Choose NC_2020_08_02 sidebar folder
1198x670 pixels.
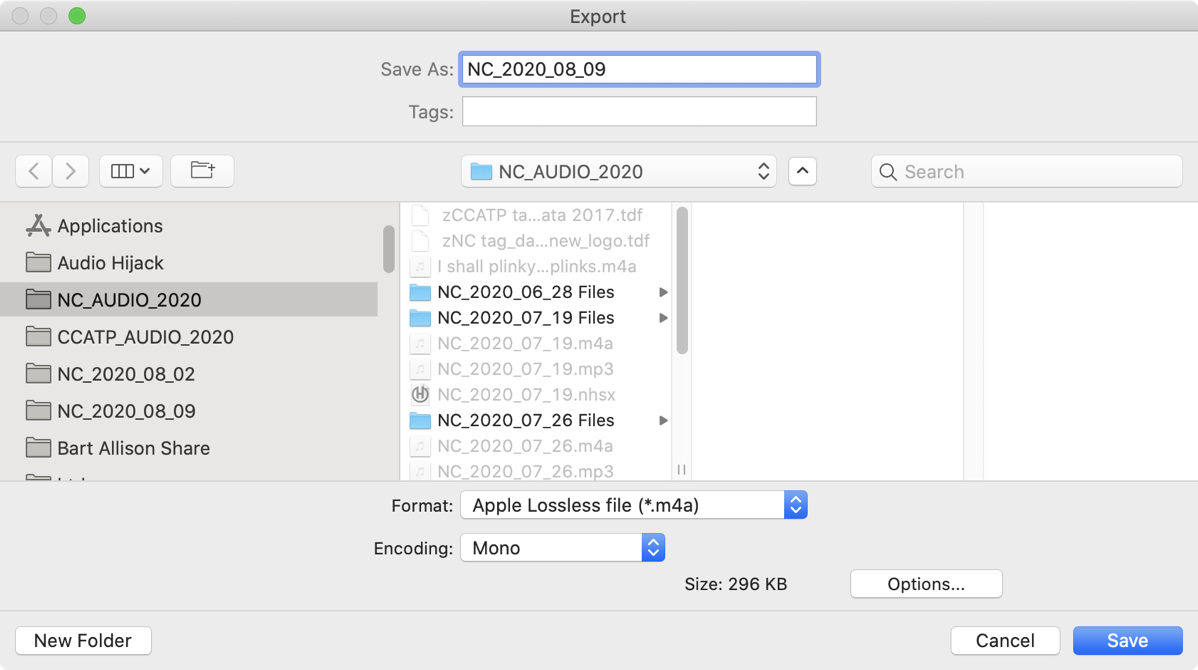coord(126,374)
